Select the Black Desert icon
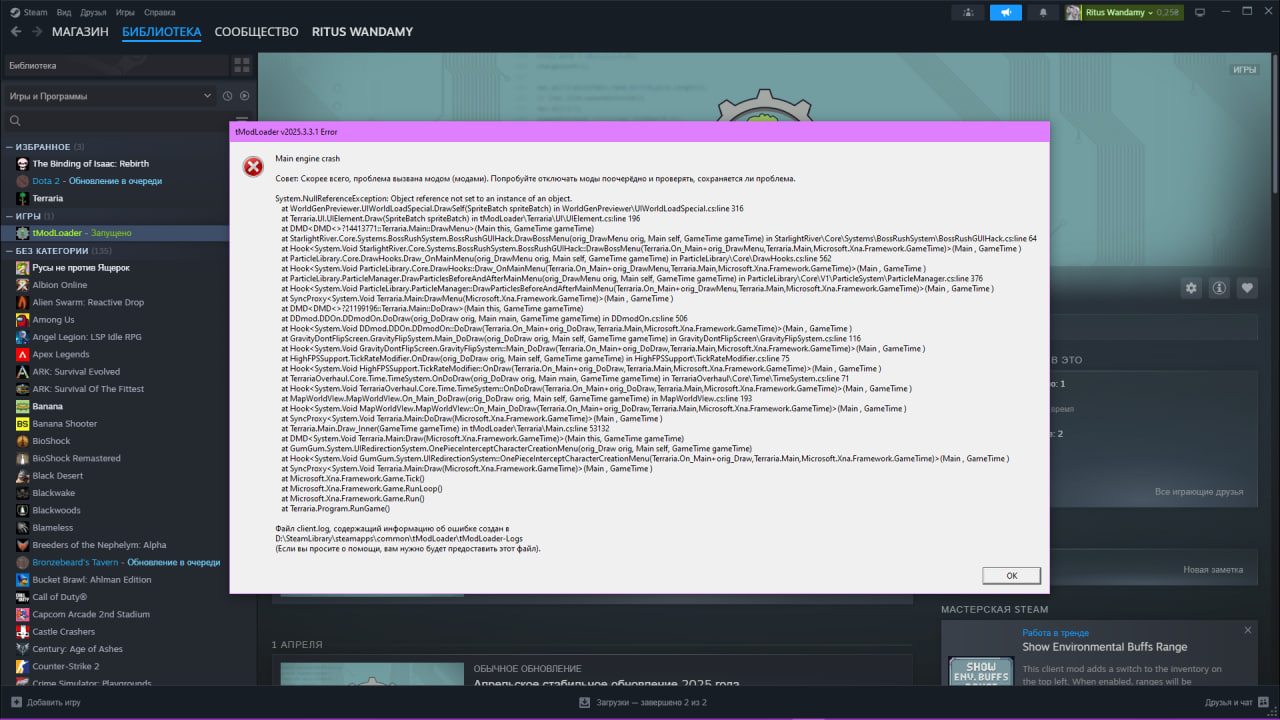Viewport: 1280px width, 720px height. (x=23, y=476)
